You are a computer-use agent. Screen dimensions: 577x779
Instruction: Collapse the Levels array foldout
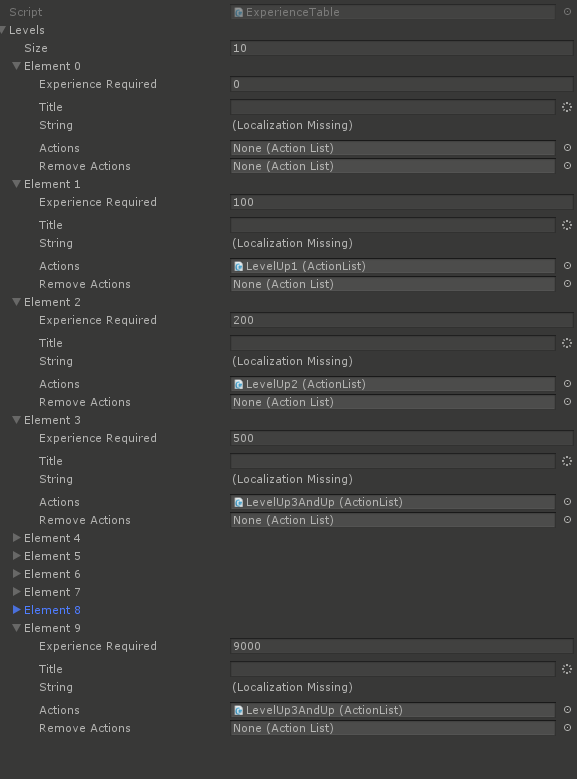click(x=3, y=30)
